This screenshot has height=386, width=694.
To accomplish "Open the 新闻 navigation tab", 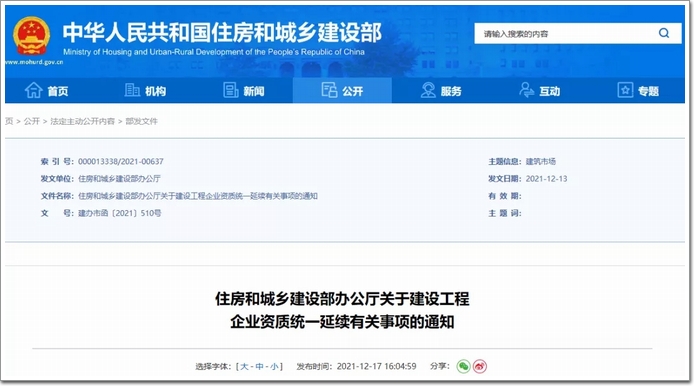I will pyautogui.click(x=244, y=90).
